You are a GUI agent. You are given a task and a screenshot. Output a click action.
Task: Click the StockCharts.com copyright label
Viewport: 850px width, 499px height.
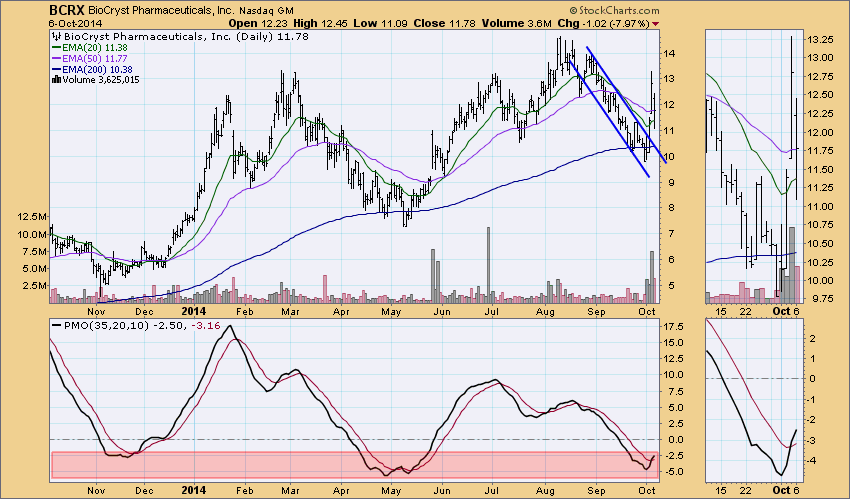click(x=615, y=10)
